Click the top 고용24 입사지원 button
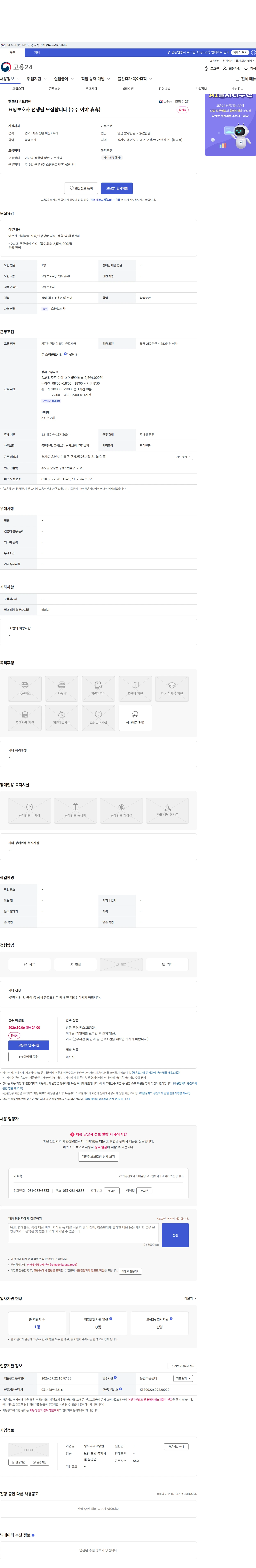Image resolution: width=256 pixels, height=1568 pixels. (x=117, y=188)
